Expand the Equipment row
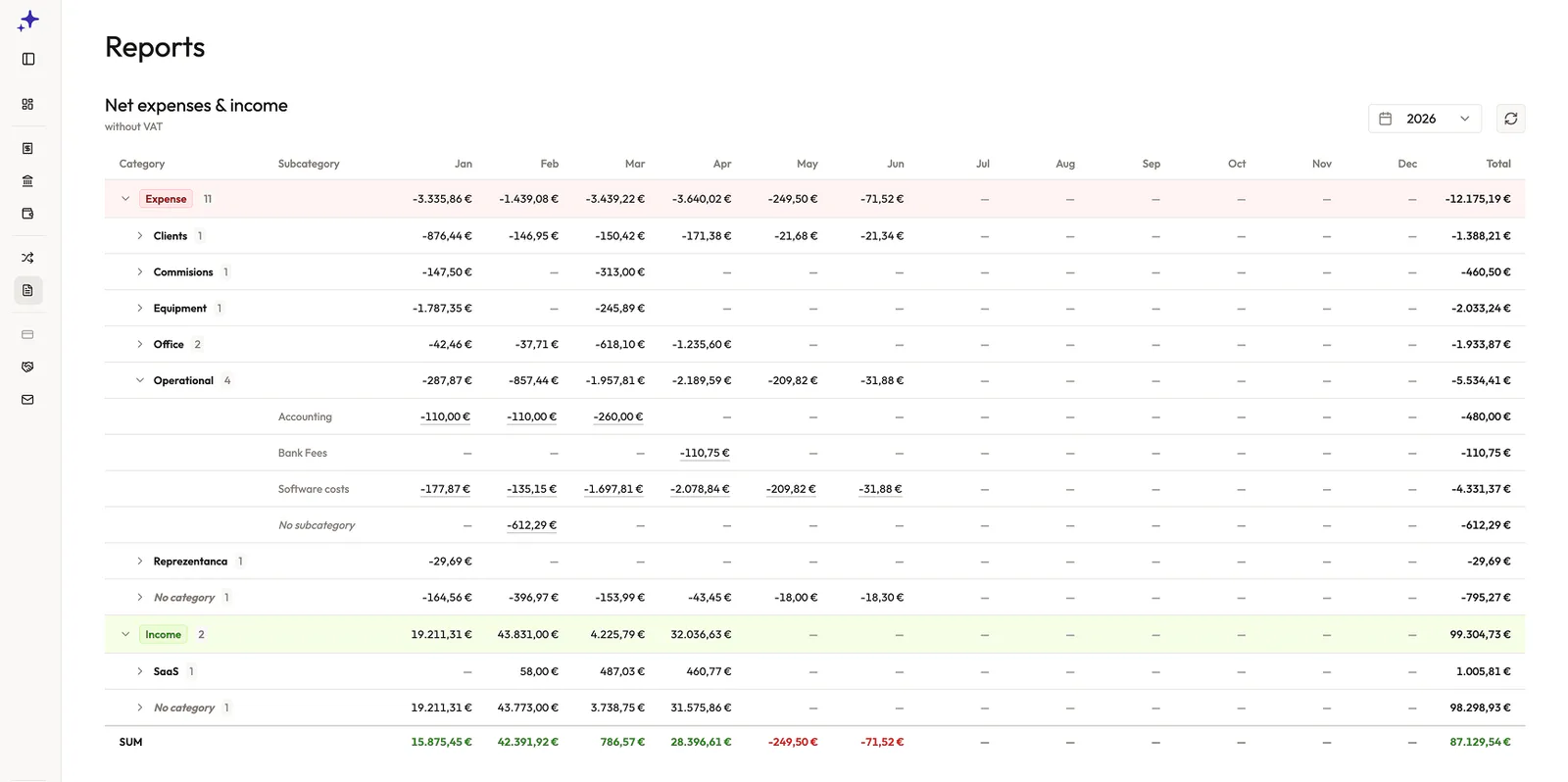This screenshot has height=782, width=1568. coord(140,309)
